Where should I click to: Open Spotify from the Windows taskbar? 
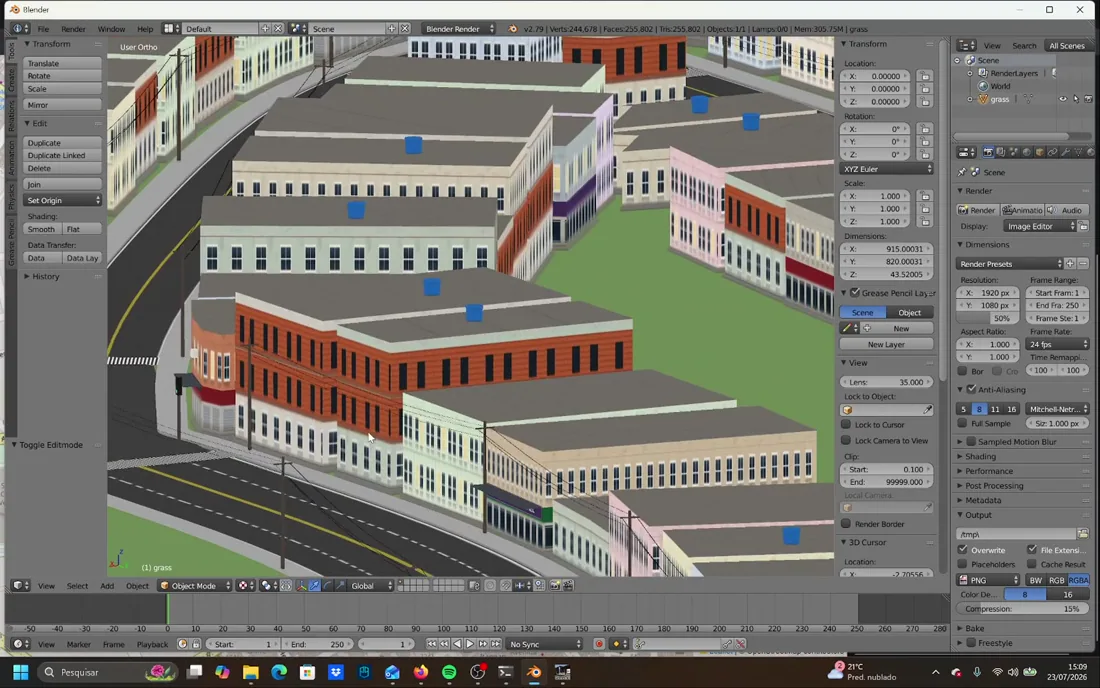(x=449, y=673)
